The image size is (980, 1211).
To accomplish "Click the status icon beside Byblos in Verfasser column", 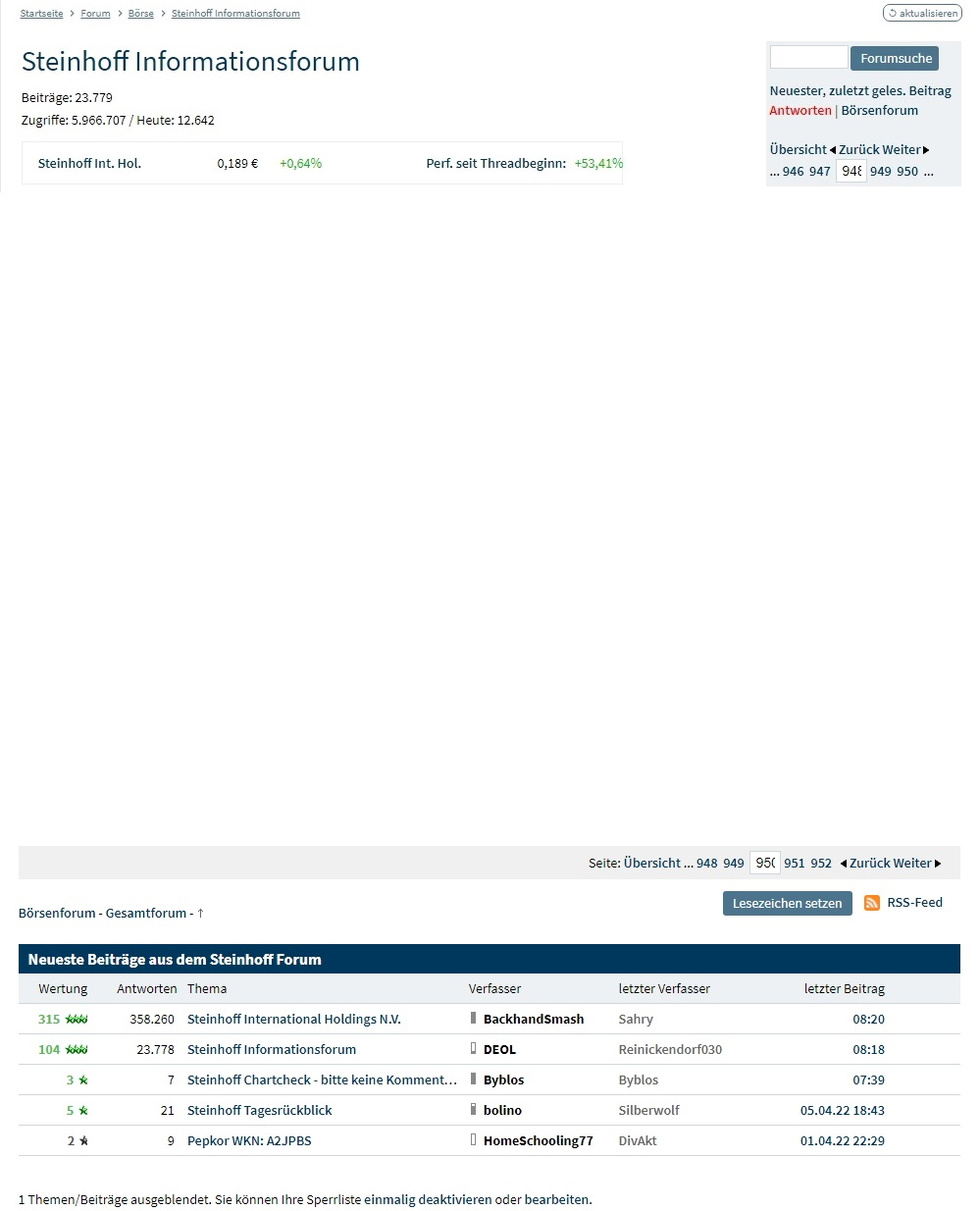I will 473,1079.
